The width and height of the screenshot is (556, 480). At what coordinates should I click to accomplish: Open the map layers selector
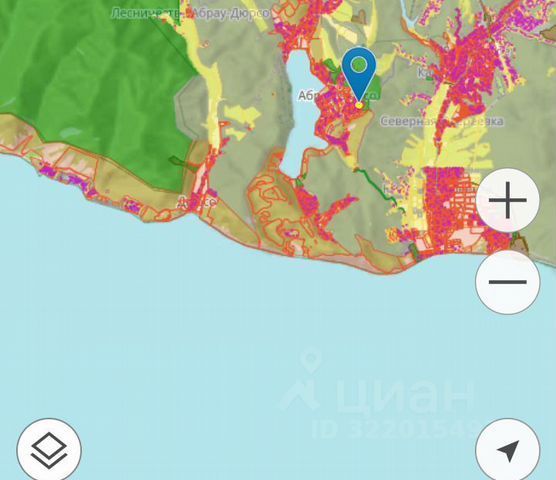point(49,450)
